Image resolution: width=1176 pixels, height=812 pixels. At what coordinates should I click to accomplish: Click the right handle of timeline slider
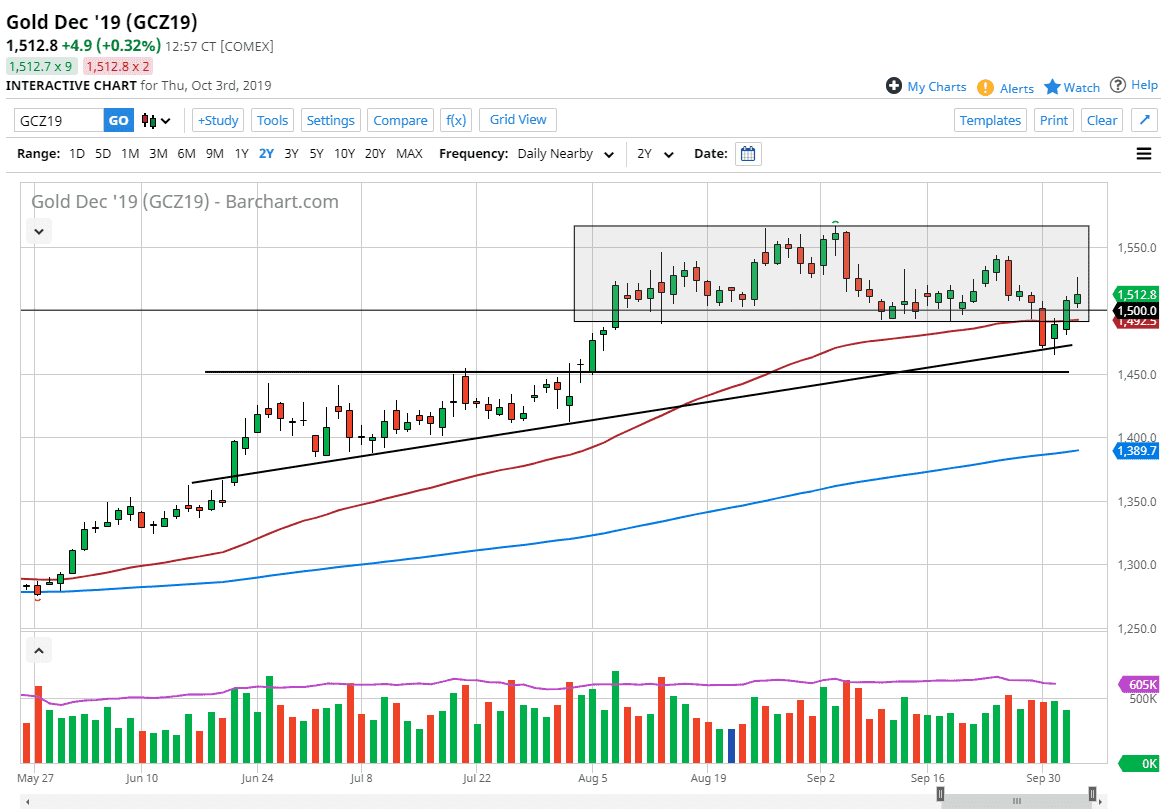(1092, 794)
